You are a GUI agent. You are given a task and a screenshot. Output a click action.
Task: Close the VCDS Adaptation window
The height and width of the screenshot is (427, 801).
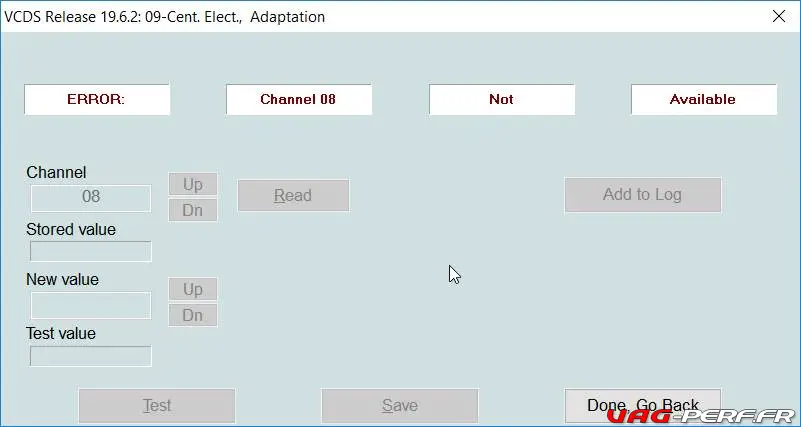point(779,16)
